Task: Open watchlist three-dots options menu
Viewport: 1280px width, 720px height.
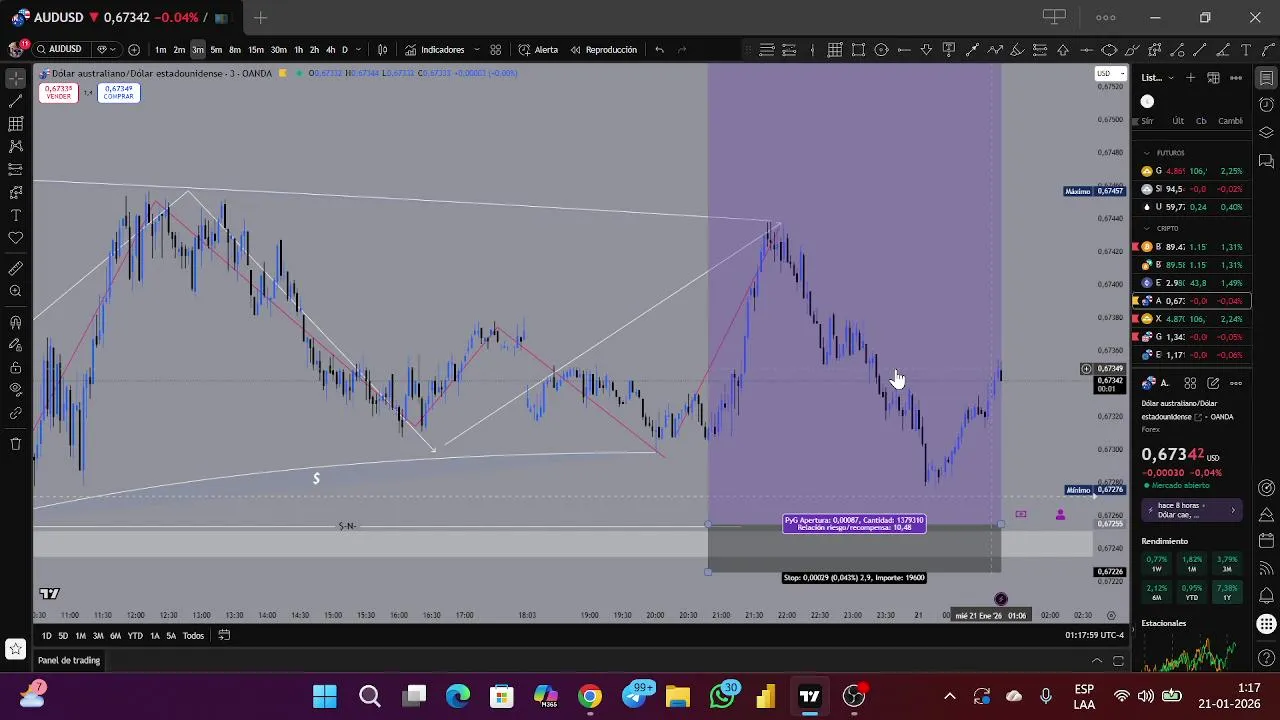Action: 1236,77
